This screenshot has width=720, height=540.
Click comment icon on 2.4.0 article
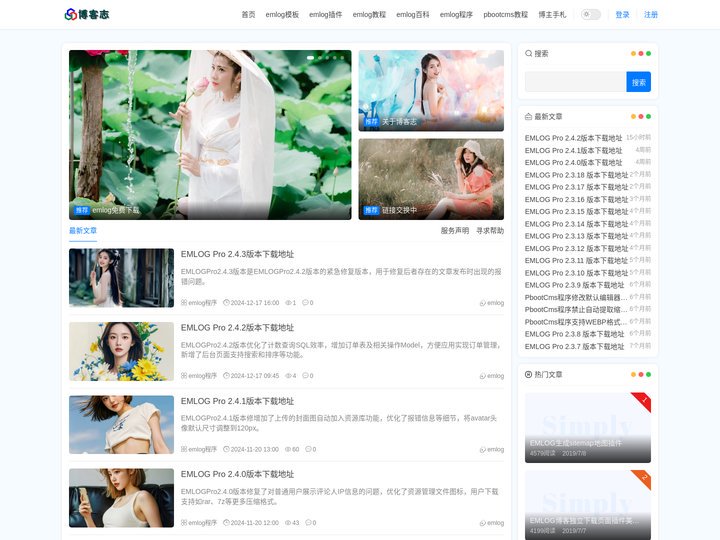click(x=308, y=523)
